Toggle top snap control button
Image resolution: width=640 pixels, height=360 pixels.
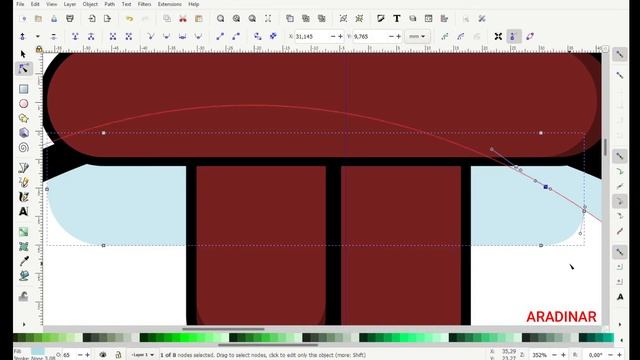pyautogui.click(x=620, y=54)
